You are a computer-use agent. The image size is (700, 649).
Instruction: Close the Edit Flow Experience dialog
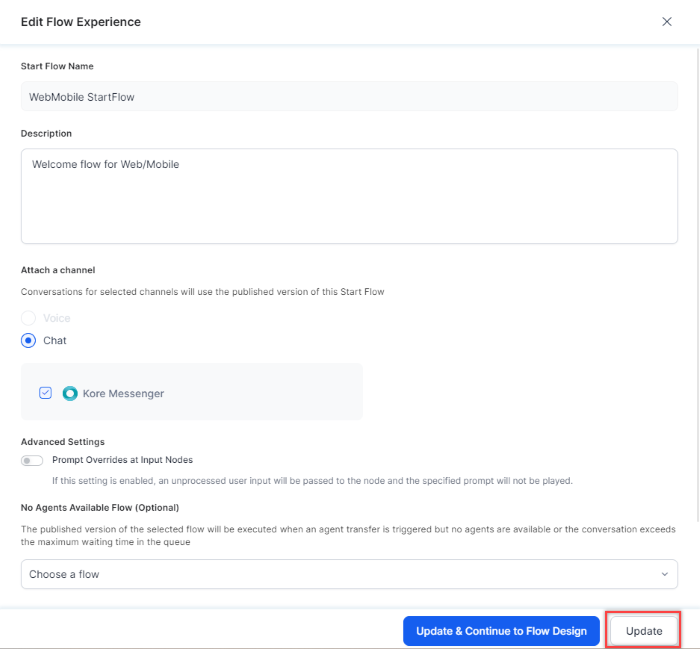click(x=667, y=22)
